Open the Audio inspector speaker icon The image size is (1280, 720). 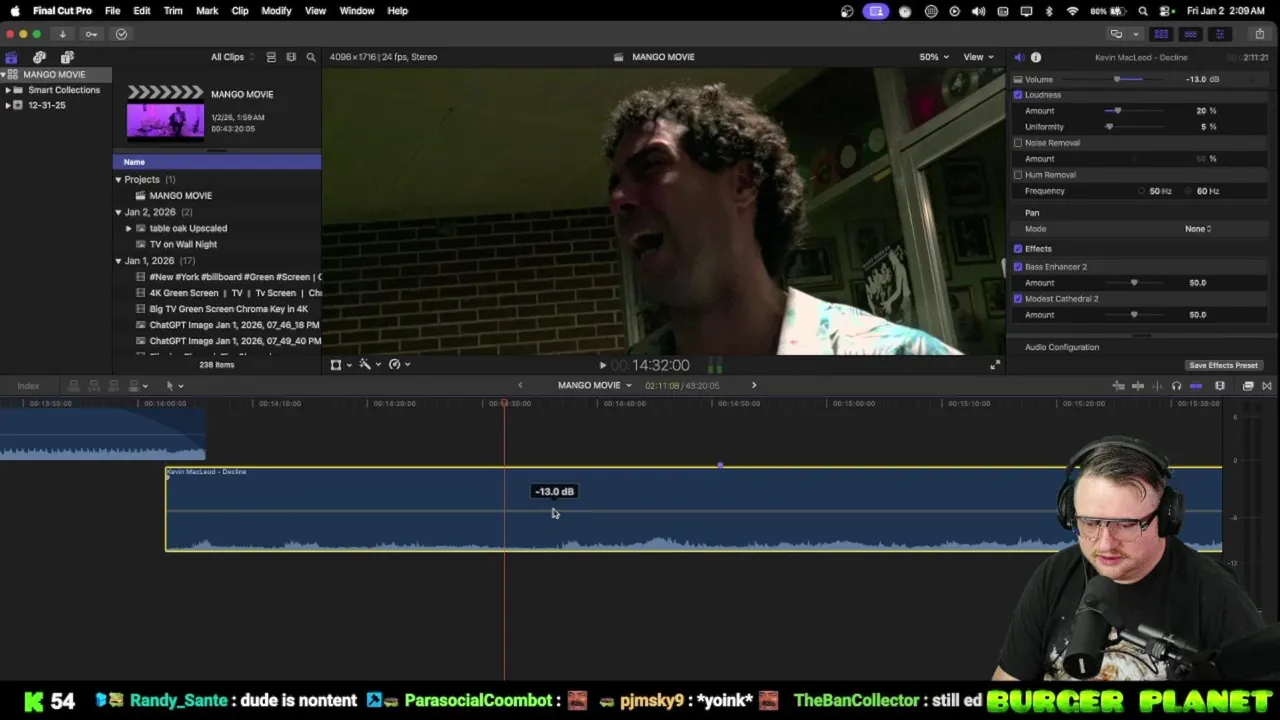(1018, 57)
